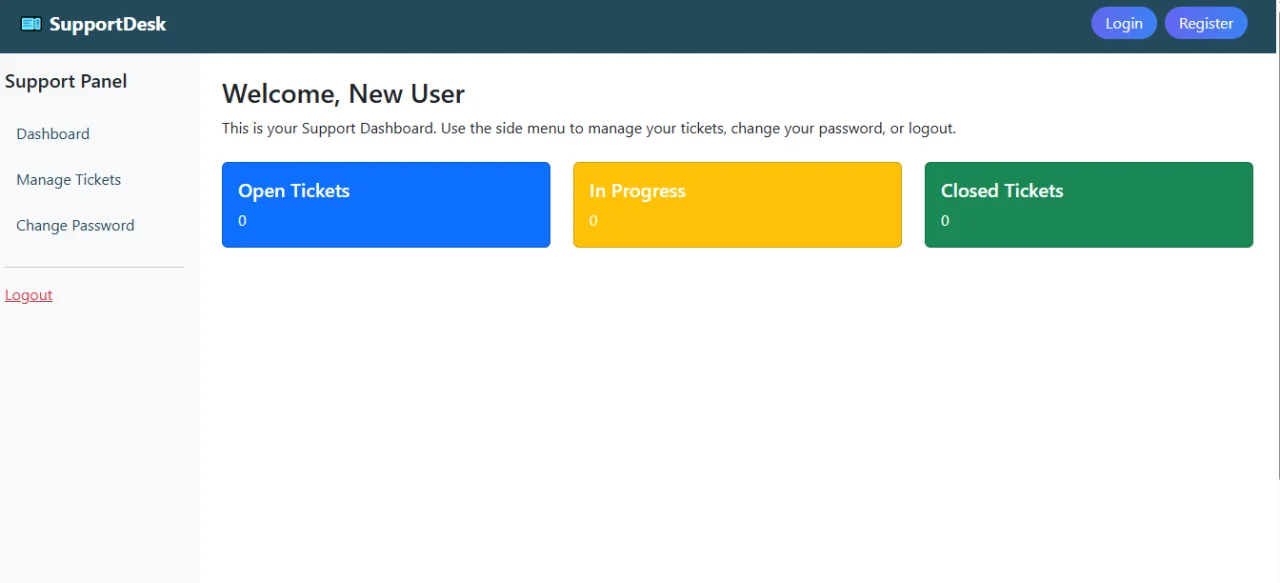
Task: Click the red Logout link
Action: [x=29, y=295]
